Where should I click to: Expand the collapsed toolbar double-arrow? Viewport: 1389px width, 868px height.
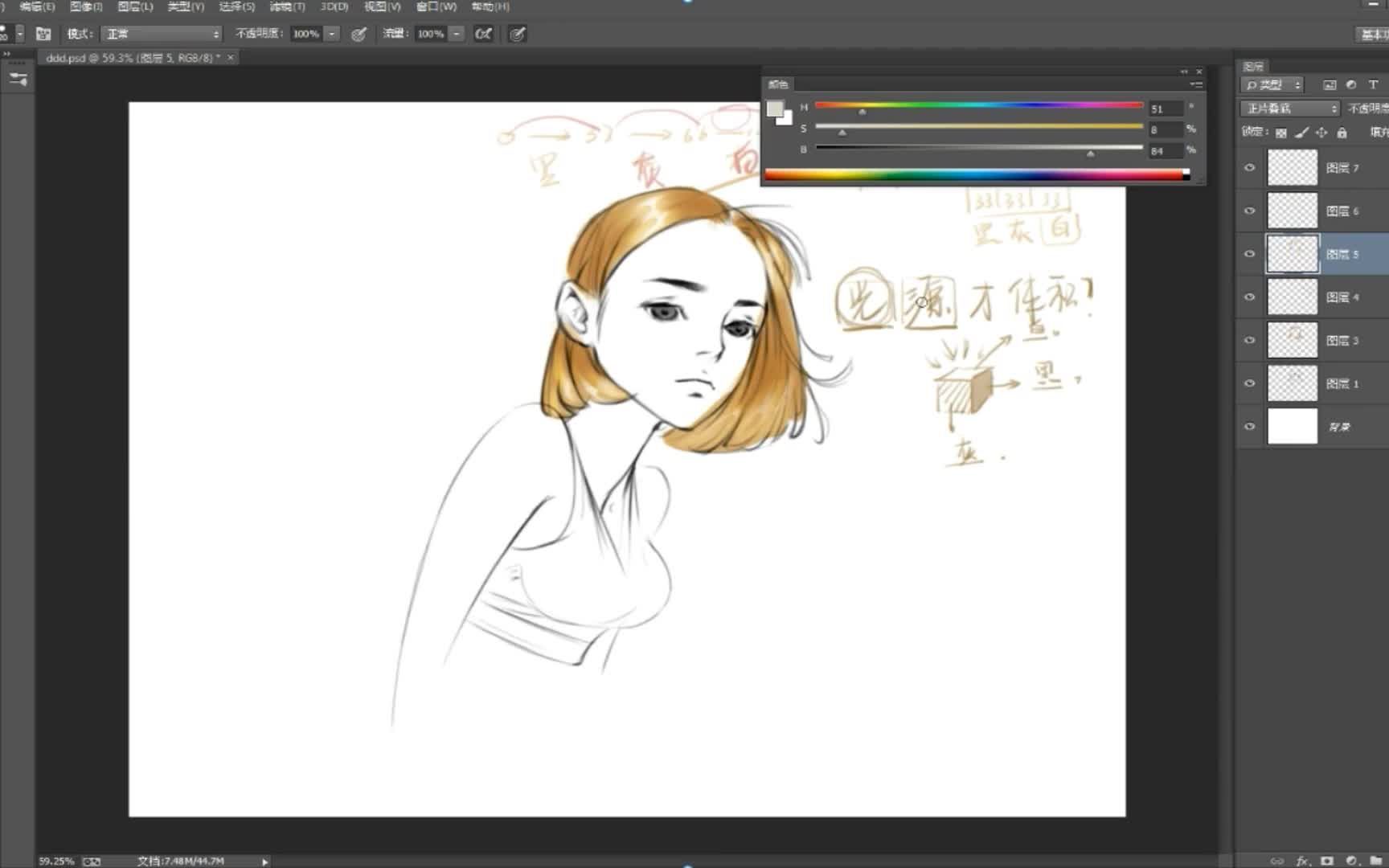tap(6, 54)
